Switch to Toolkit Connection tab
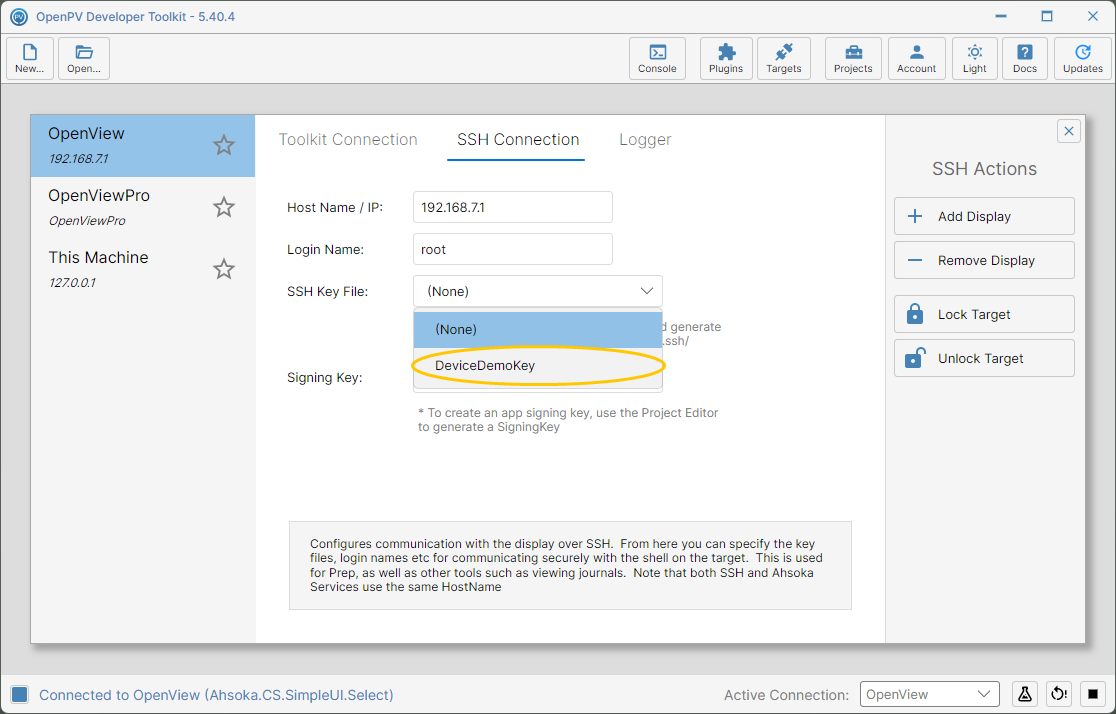Screen dimensions: 1116x714 [x=348, y=140]
